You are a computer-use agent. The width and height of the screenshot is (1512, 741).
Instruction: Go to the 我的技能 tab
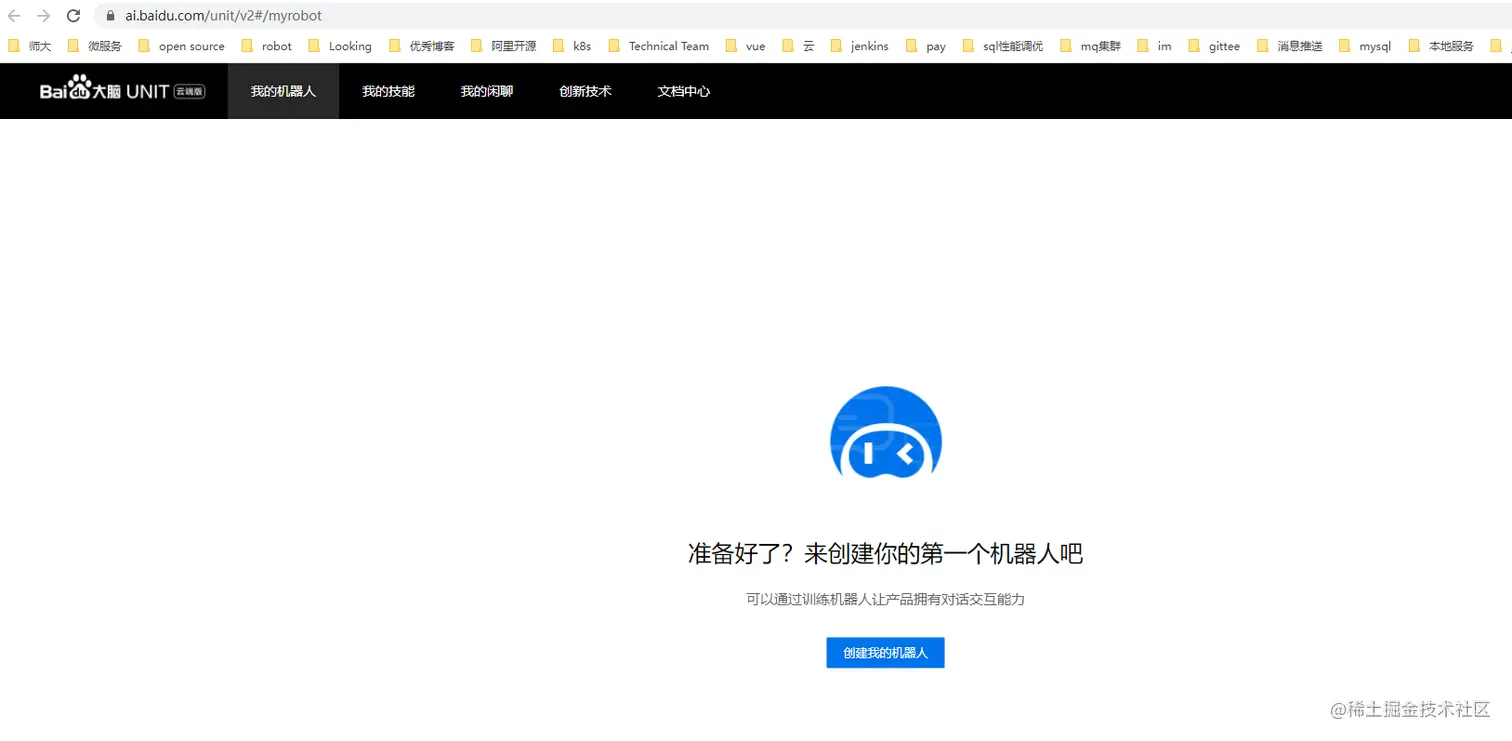[x=388, y=91]
